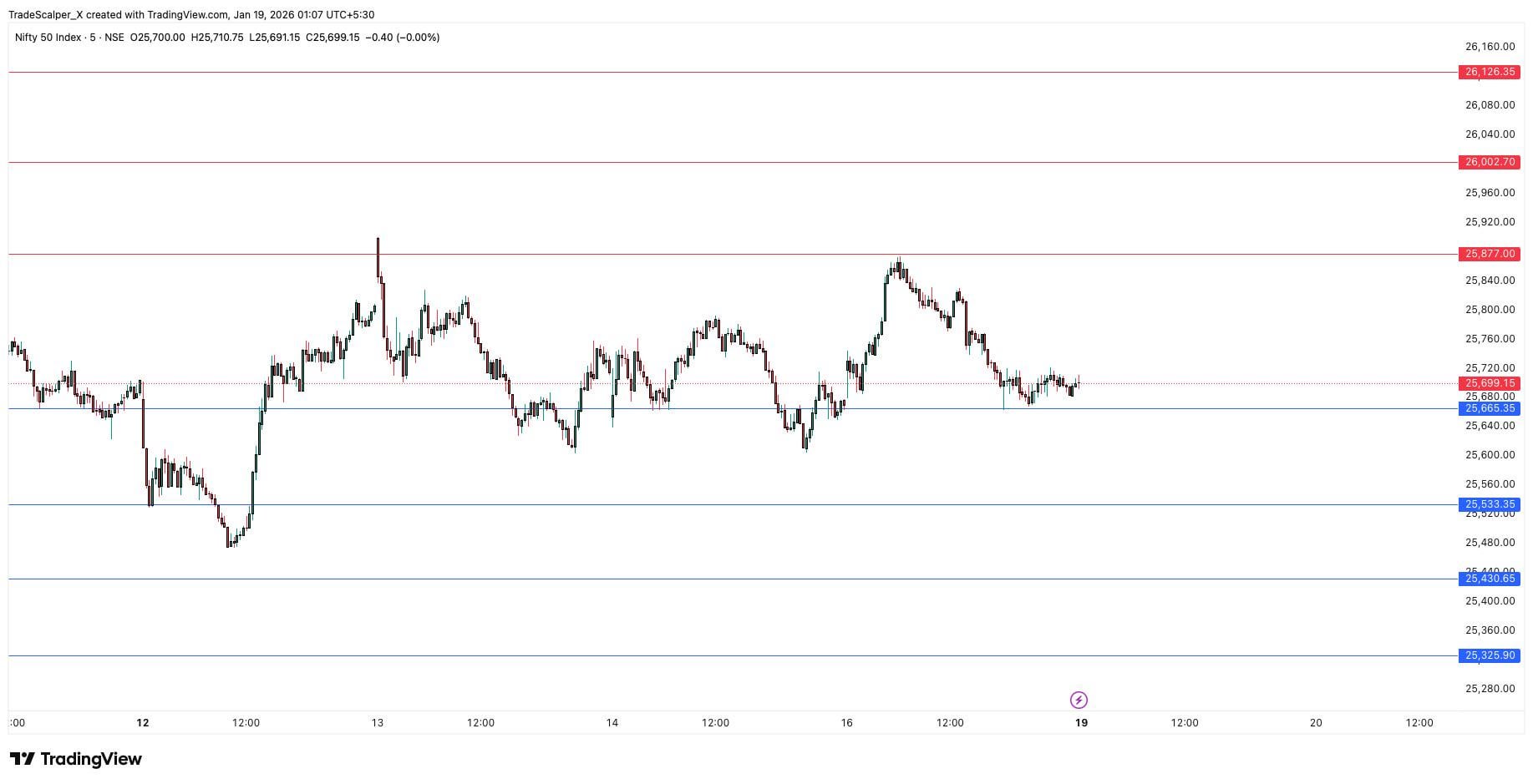Select the blue 25,665.35 support label
Screen dimensions: 1533x784
click(1489, 408)
